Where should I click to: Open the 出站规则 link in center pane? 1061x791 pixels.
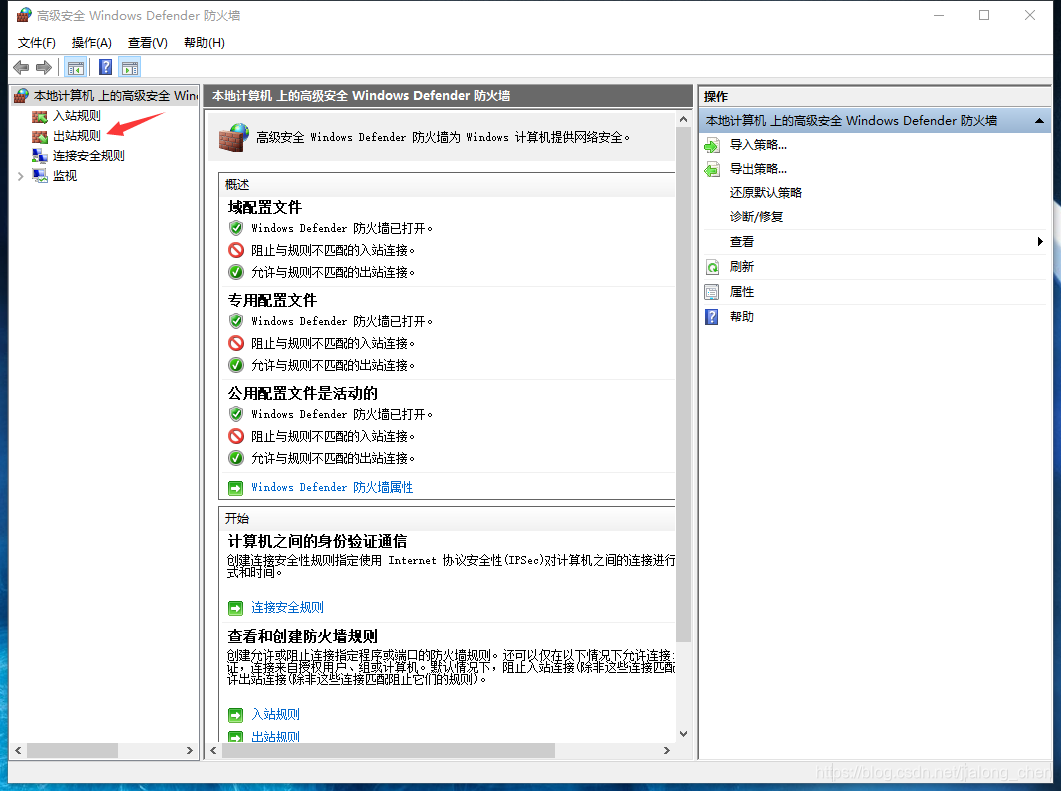coord(275,737)
